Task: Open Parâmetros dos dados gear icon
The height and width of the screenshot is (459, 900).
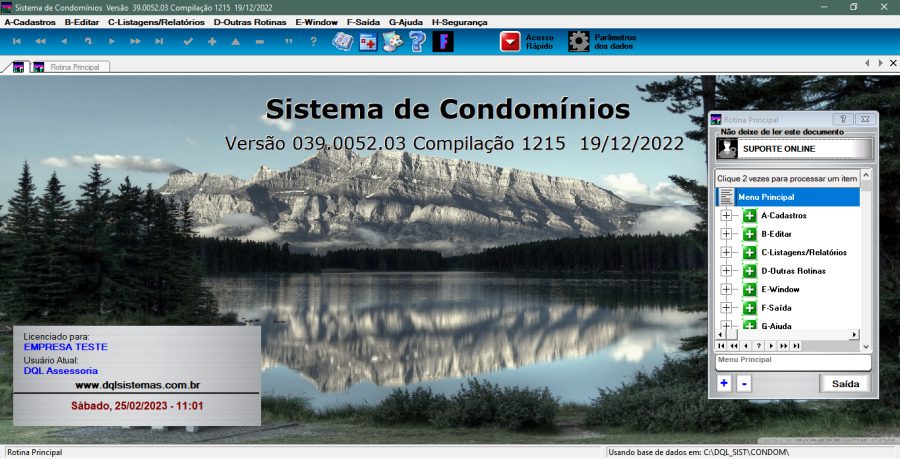Action: [578, 42]
